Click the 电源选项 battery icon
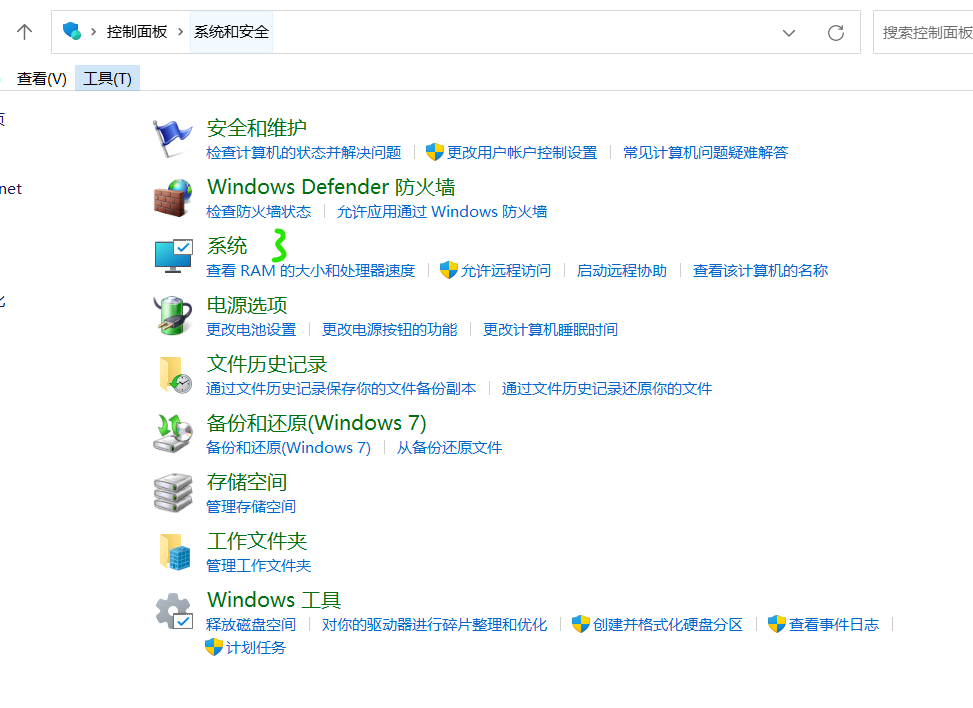The width and height of the screenshot is (973, 708). click(172, 315)
